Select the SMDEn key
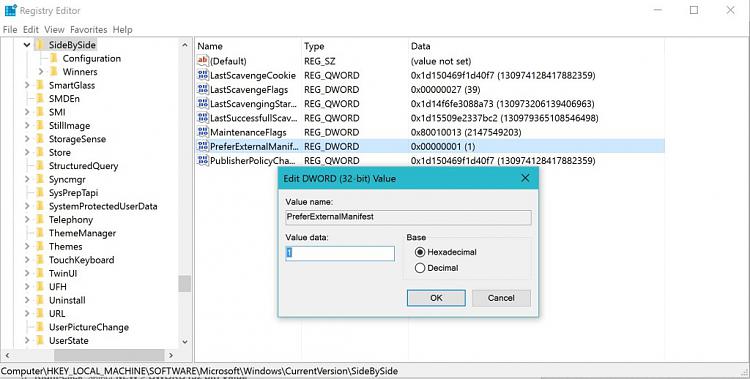Screen dimensions: 750x379 click(64, 99)
